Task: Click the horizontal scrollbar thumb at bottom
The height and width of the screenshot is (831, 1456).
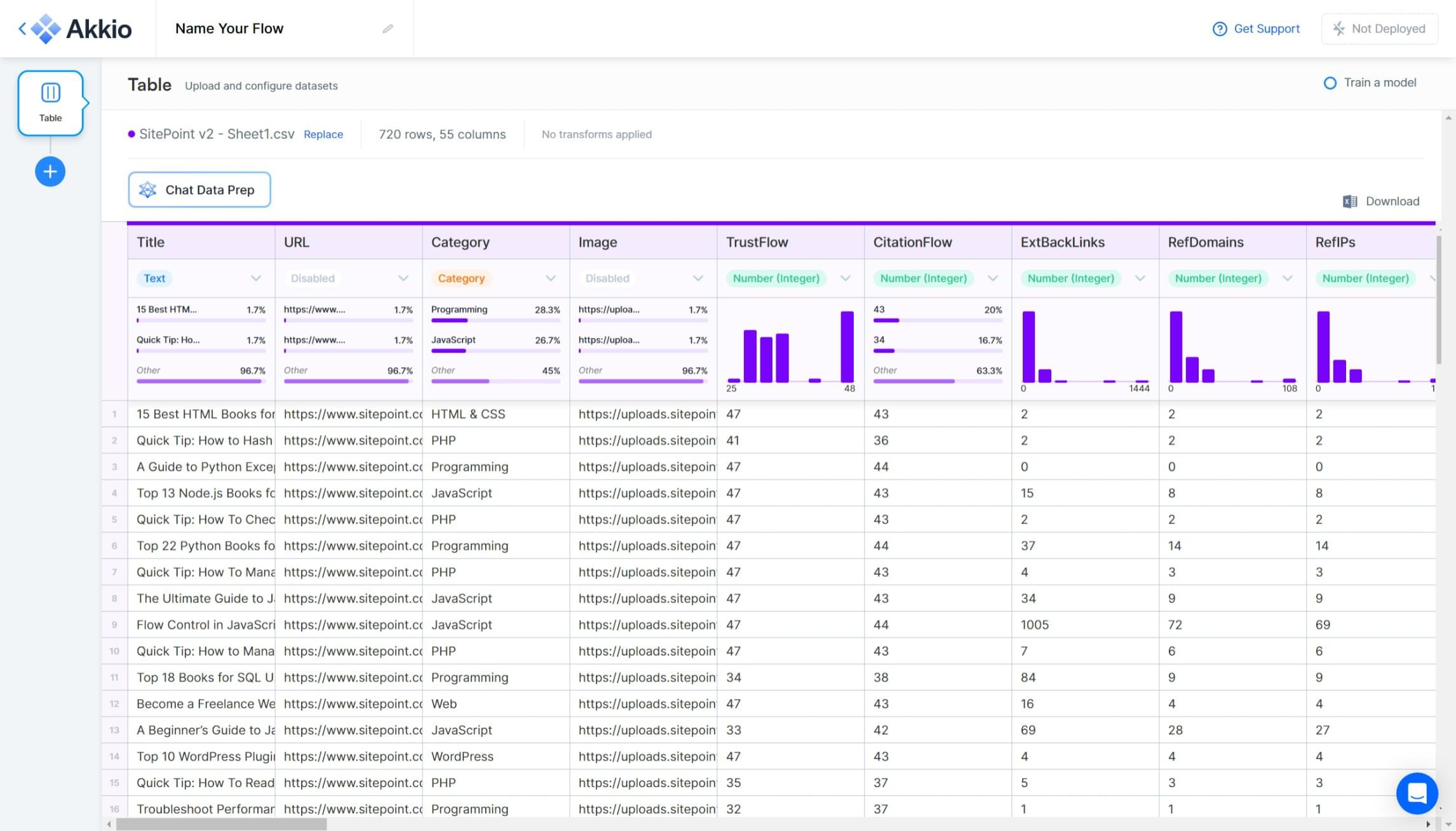Action: (220, 824)
